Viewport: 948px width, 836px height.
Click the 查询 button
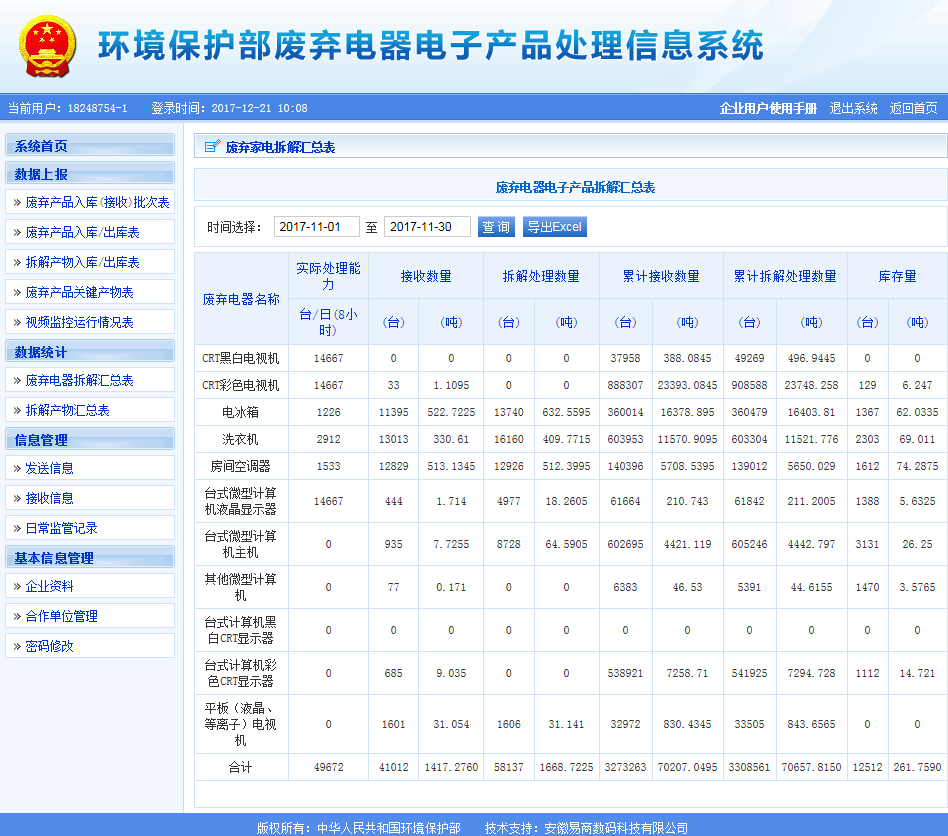(x=496, y=227)
